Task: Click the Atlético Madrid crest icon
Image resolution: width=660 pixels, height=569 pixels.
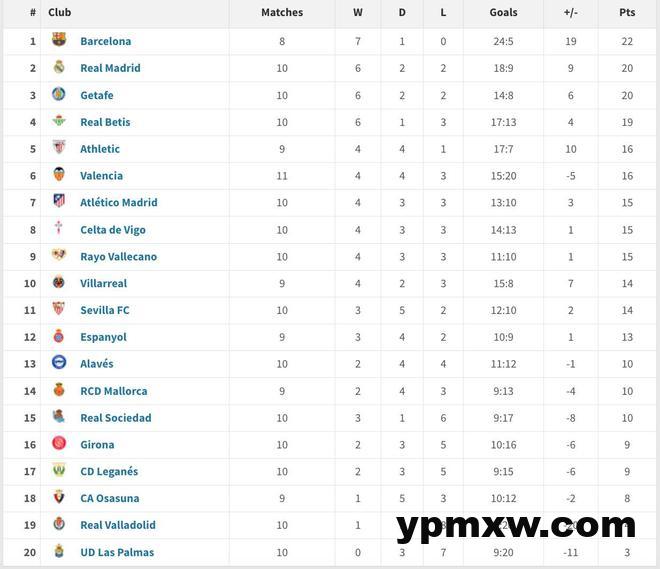Action: (x=59, y=202)
